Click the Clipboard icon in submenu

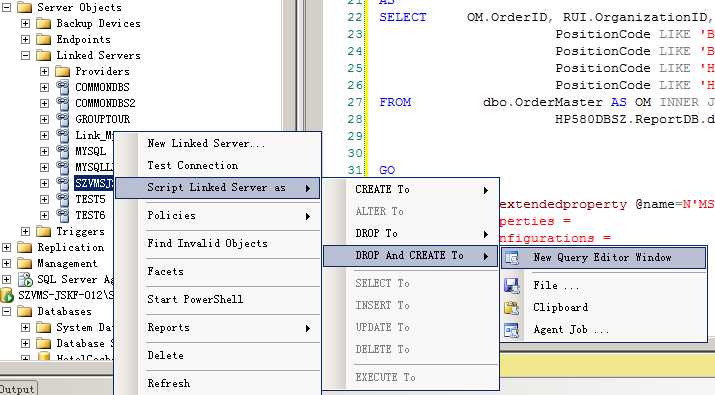tap(512, 308)
